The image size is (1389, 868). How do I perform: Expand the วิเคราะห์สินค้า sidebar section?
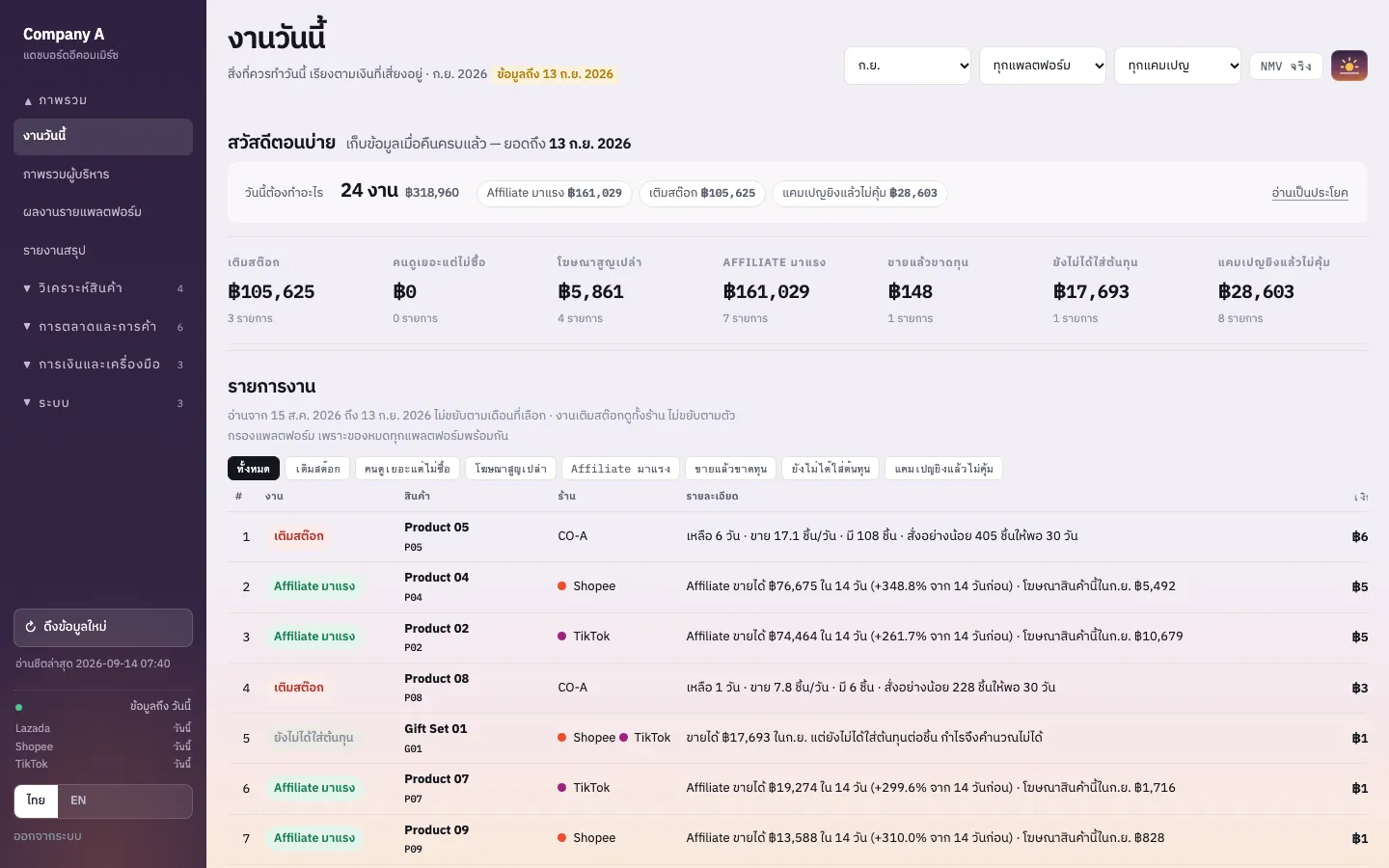pyautogui.click(x=103, y=288)
